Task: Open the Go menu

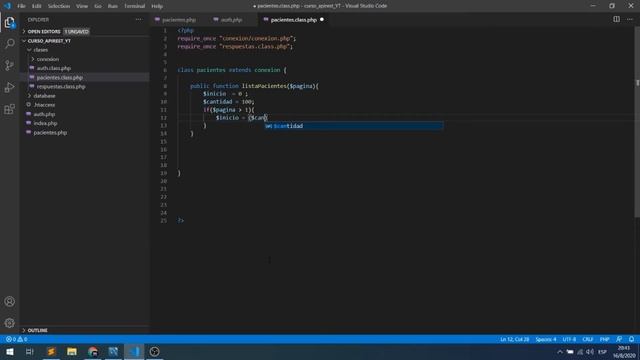Action: [x=98, y=6]
